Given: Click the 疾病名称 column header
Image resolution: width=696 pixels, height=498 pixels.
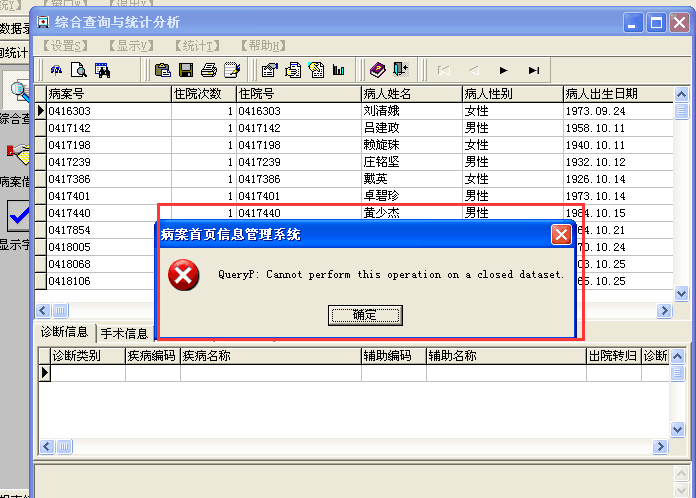Looking at the screenshot, I should click(271, 356).
